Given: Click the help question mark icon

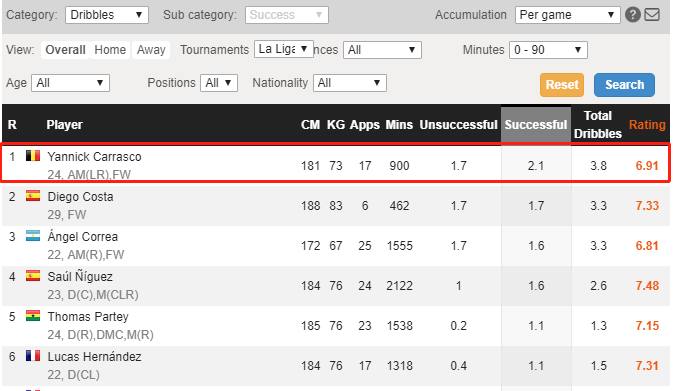Looking at the screenshot, I should tap(633, 15).
